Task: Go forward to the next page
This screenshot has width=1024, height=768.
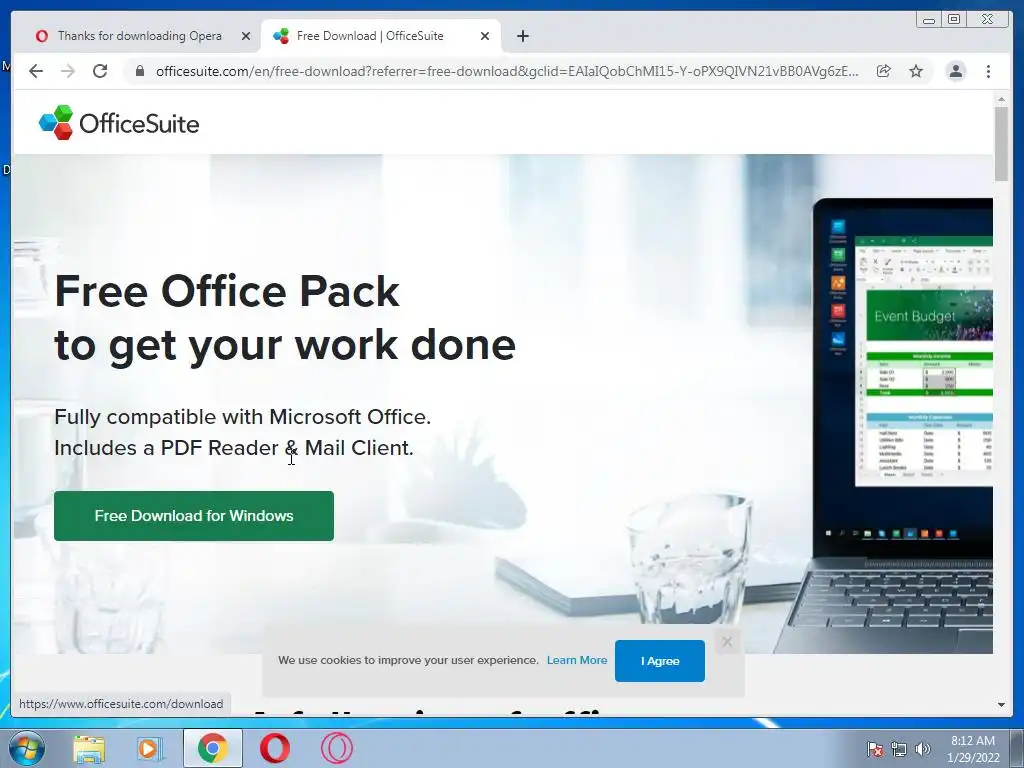Action: point(68,71)
